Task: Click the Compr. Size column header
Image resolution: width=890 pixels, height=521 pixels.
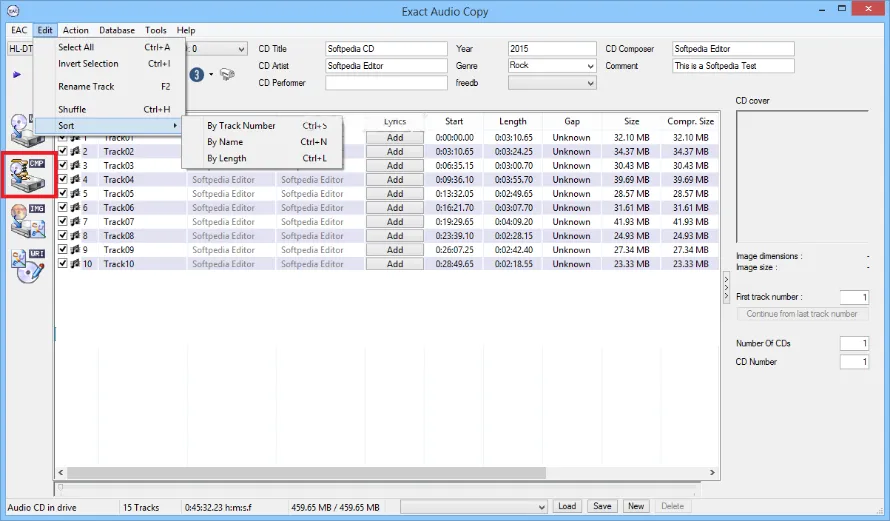Action: click(x=690, y=121)
